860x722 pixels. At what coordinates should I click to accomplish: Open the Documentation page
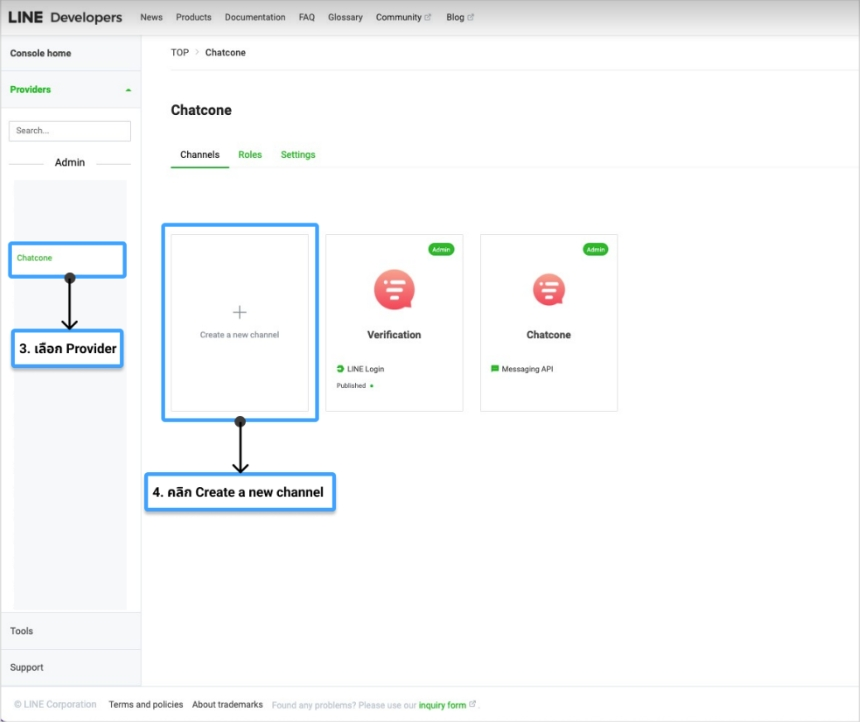(x=255, y=17)
